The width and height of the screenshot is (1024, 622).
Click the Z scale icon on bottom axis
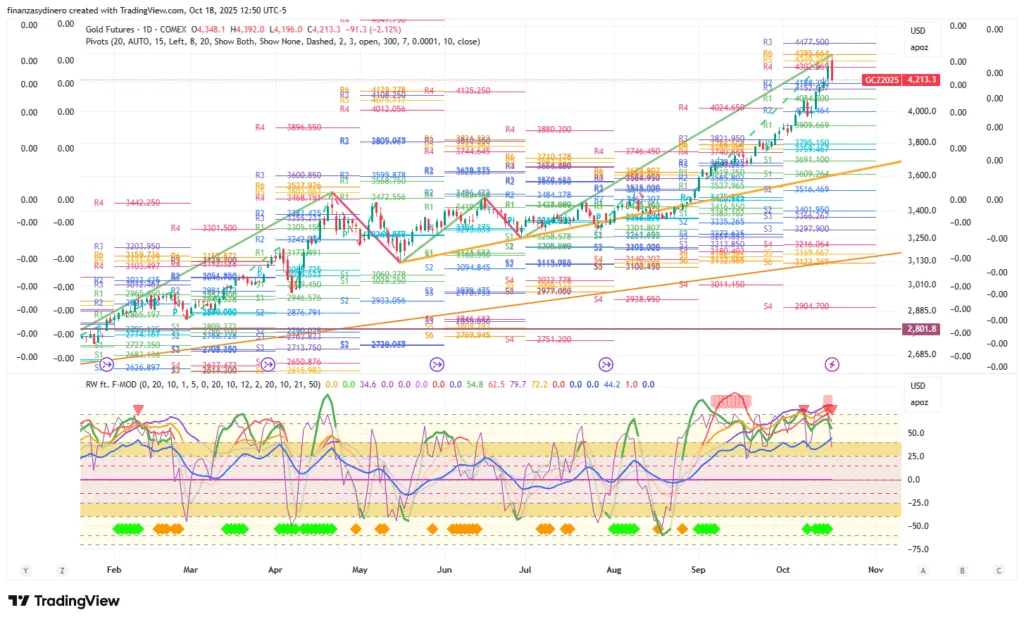tap(62, 570)
